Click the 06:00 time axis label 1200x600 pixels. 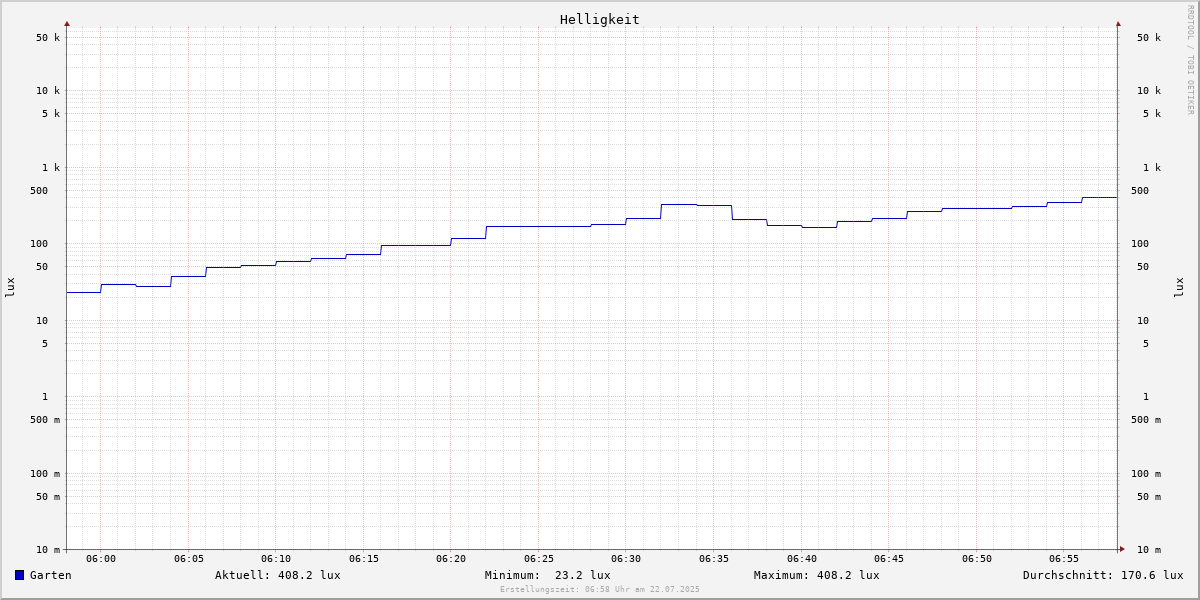(101, 559)
